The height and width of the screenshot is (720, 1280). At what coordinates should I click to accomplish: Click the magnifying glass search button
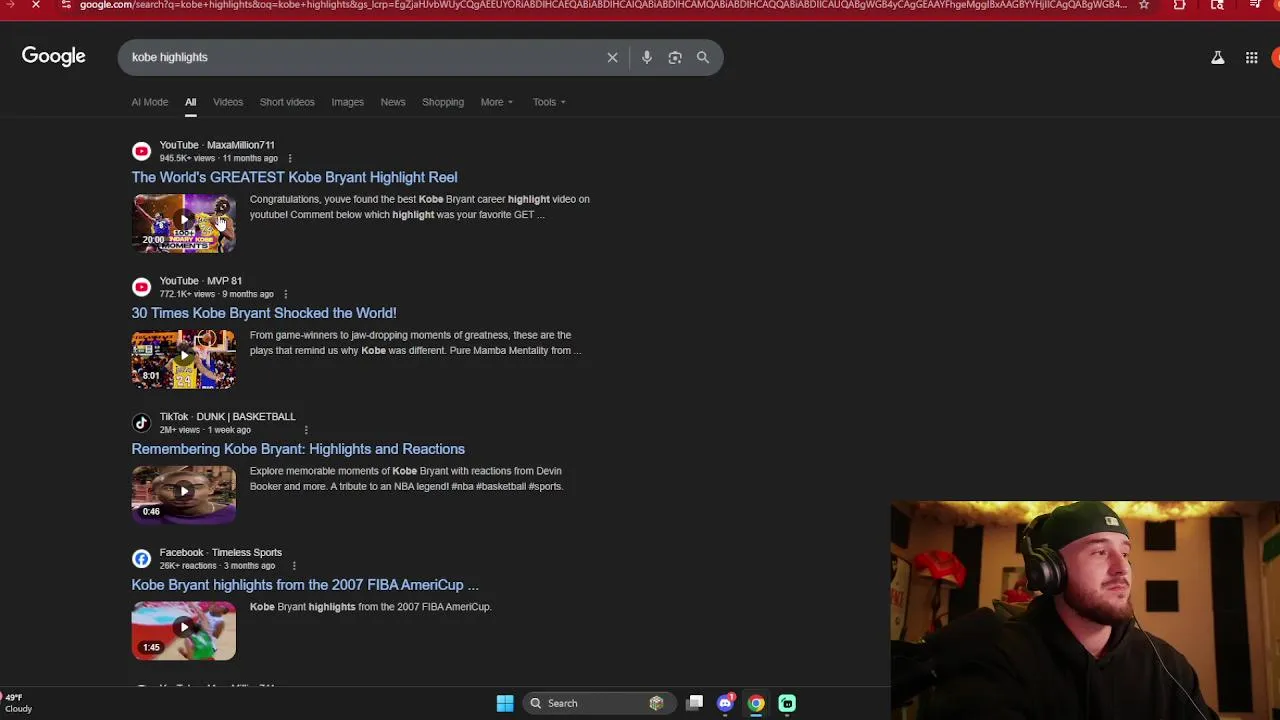[703, 58]
